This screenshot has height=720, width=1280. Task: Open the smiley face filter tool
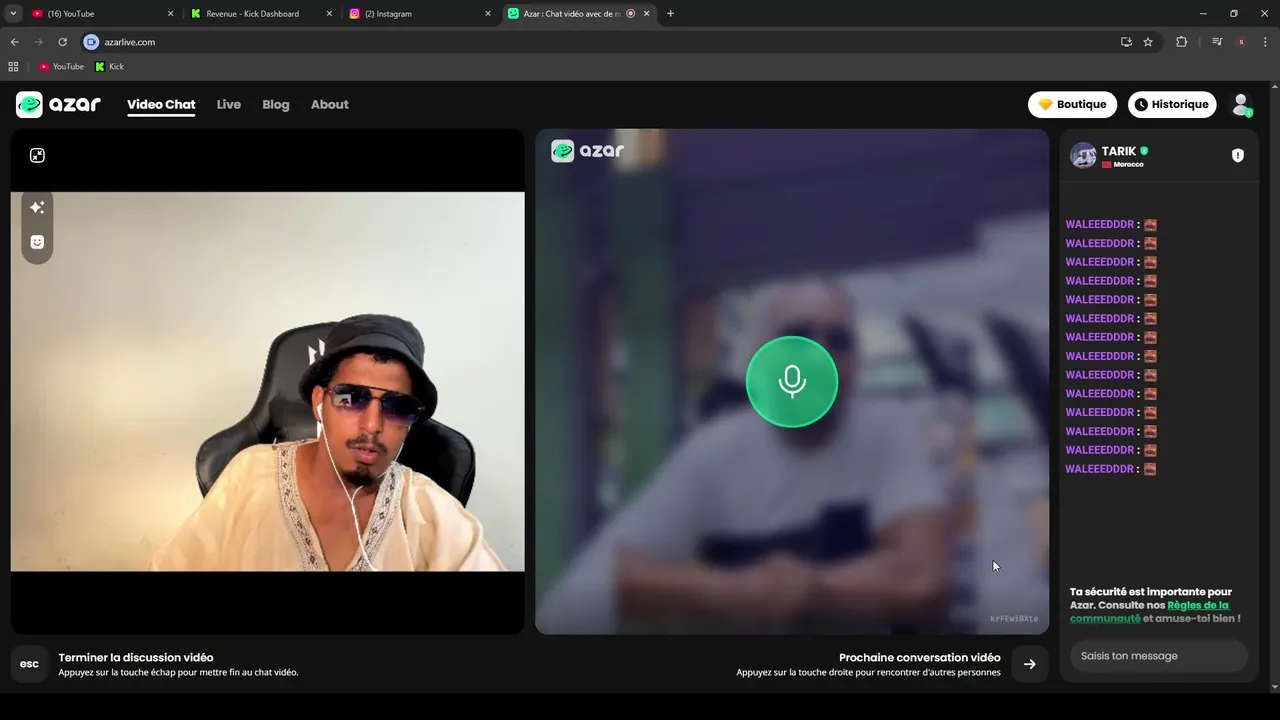37,242
